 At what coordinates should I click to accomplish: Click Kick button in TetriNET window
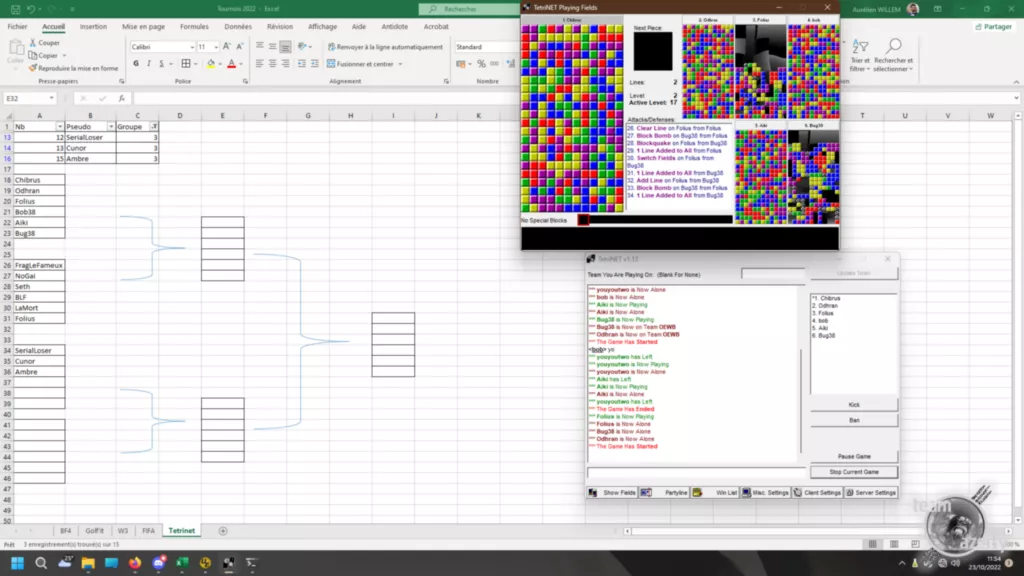[854, 405]
